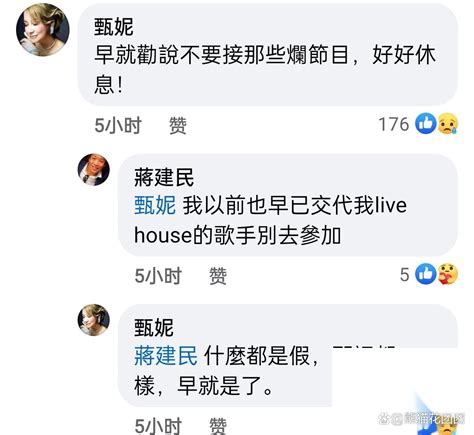View the 5 reactions count on 蔣建民's reply
The height and width of the screenshot is (435, 474).
tap(404, 275)
